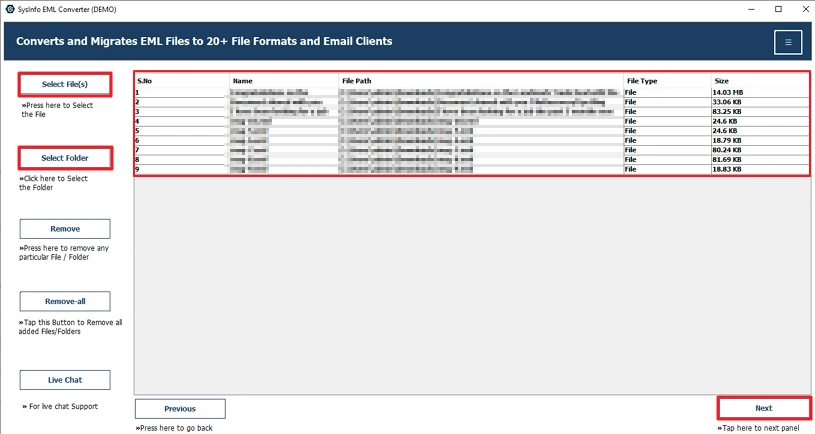Click the Remove button
815x434 pixels.
pos(65,229)
